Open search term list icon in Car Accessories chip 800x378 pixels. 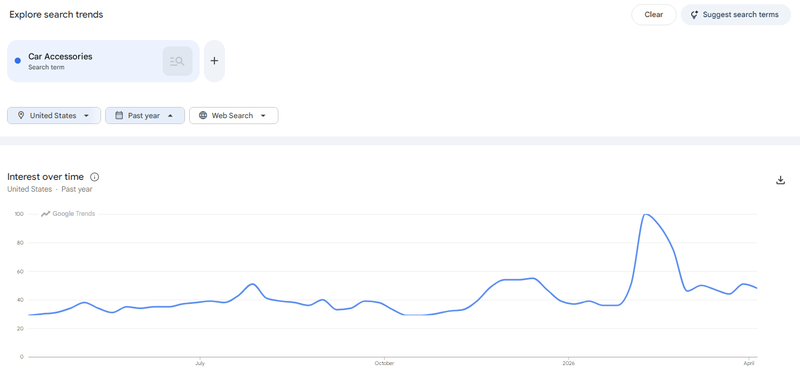click(178, 61)
